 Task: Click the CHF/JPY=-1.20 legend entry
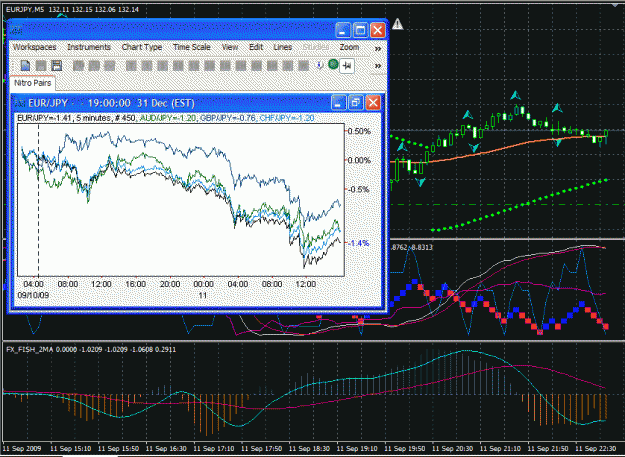[x=287, y=118]
